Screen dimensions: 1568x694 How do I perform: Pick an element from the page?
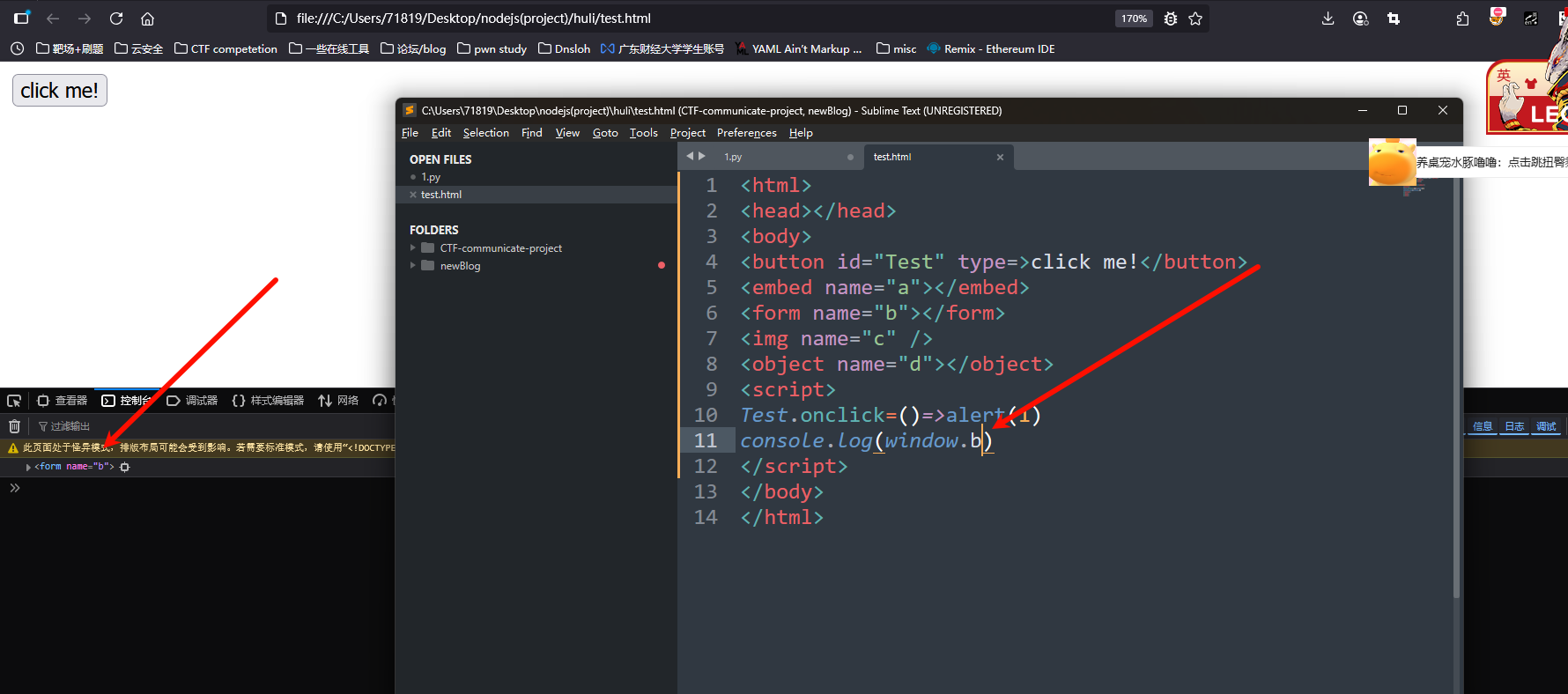coord(14,401)
